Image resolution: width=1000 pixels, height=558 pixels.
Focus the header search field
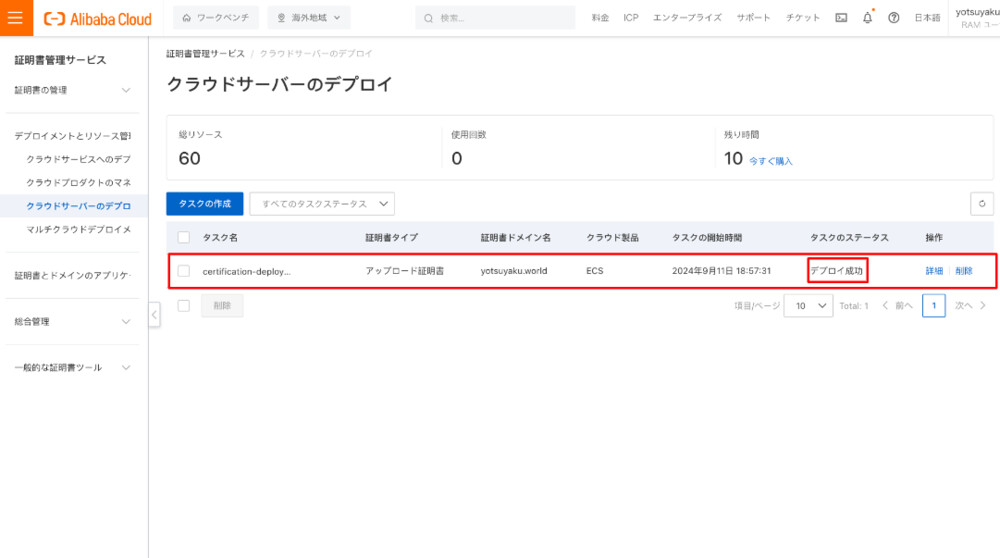pyautogui.click(x=495, y=18)
